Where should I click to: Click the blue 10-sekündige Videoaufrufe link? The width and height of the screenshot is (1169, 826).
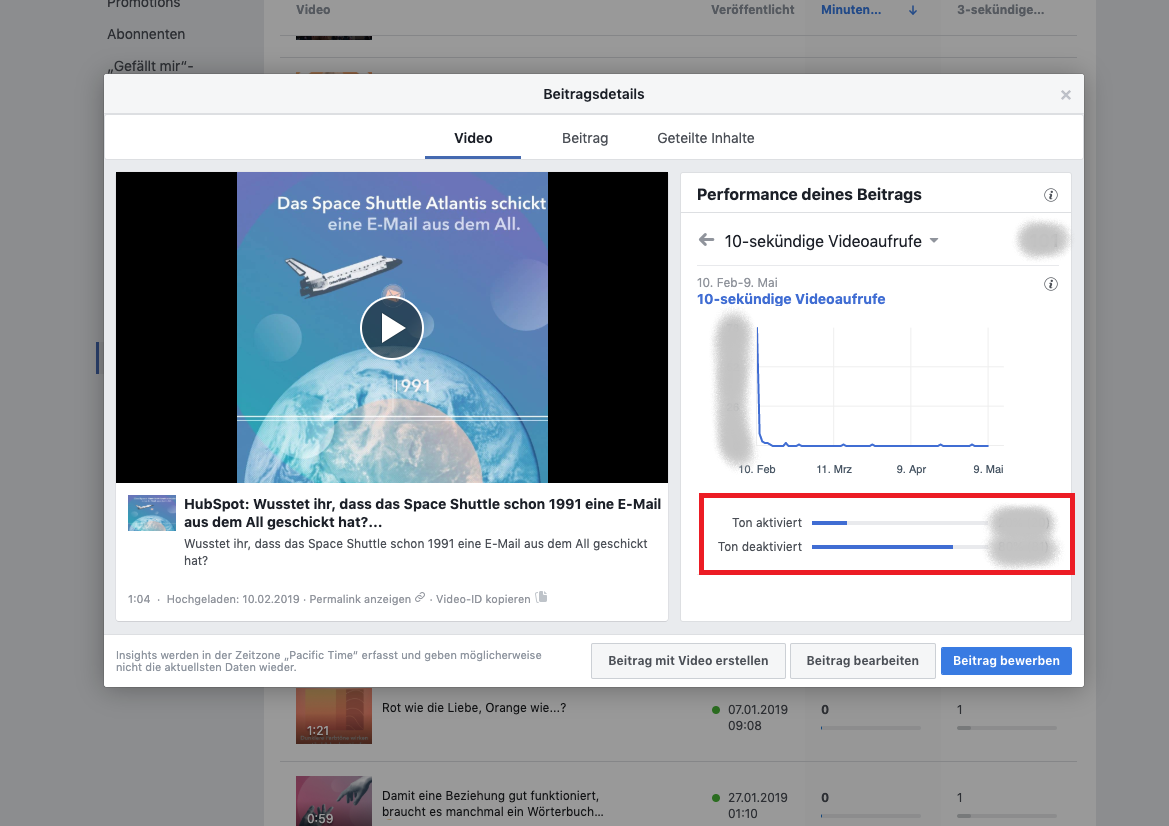791,299
